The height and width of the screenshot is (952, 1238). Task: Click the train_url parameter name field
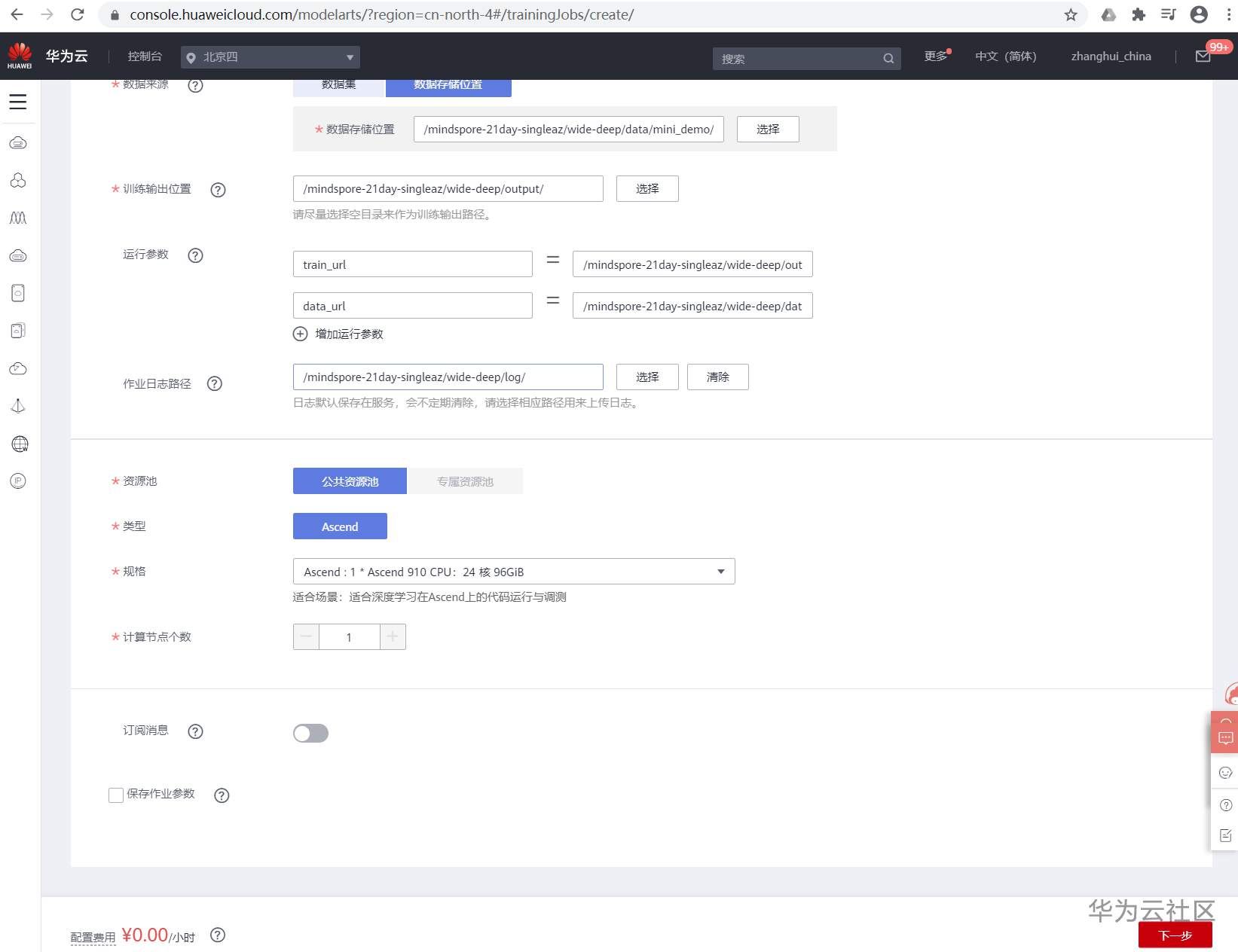point(413,264)
